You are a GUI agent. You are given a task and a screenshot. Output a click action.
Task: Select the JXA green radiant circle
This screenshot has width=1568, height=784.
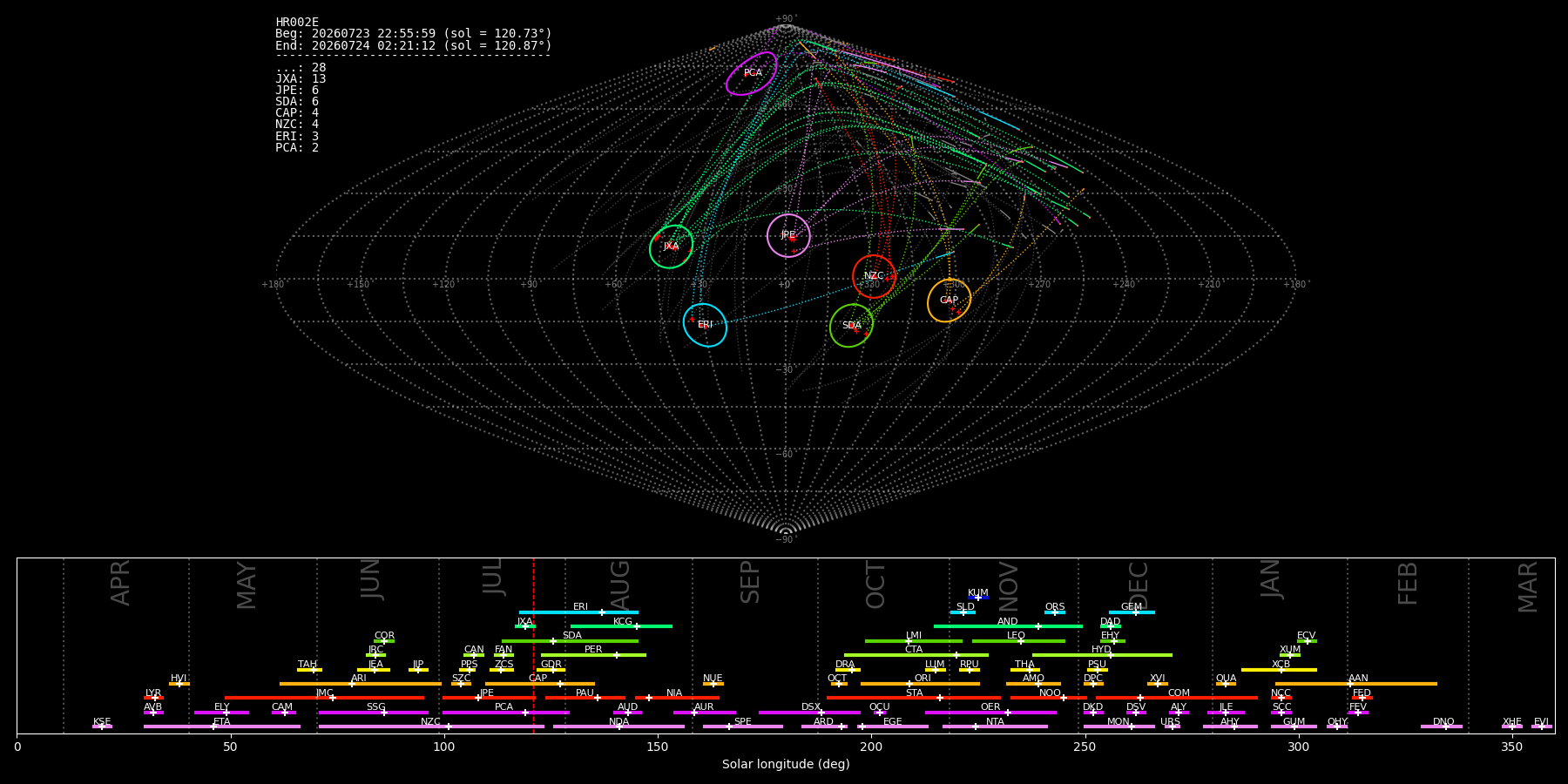coord(671,247)
